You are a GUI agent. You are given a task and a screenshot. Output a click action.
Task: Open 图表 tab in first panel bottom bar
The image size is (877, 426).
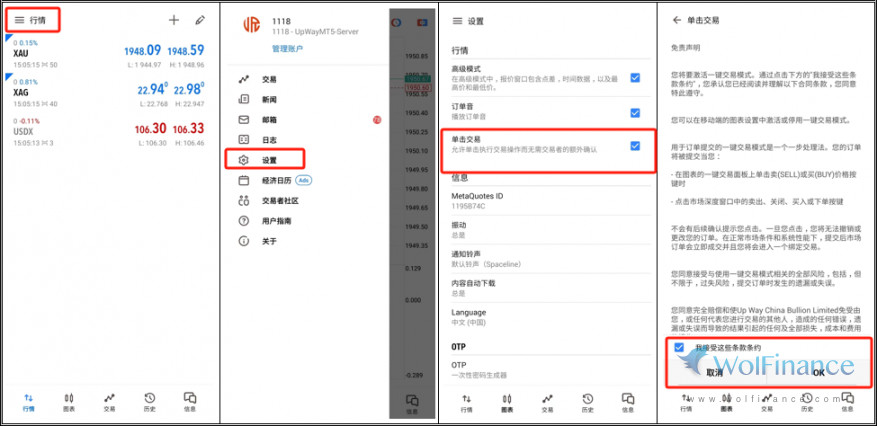click(69, 401)
